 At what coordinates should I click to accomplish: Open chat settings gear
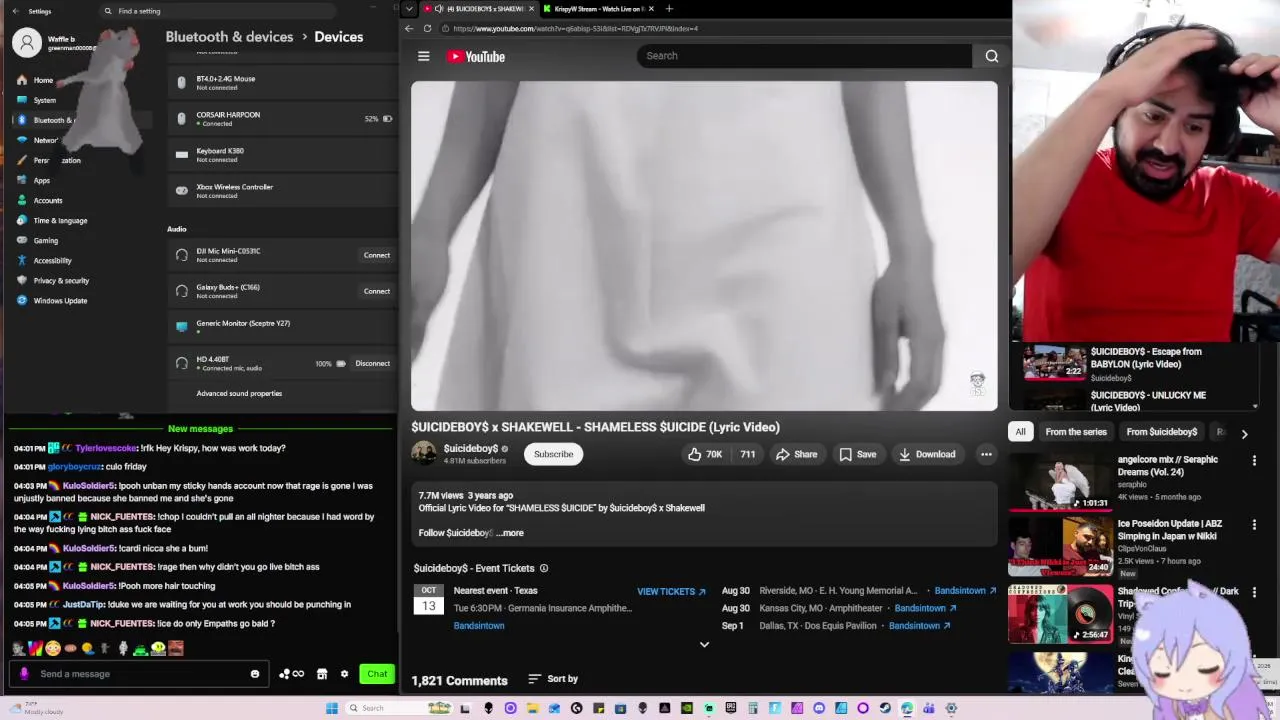345,674
